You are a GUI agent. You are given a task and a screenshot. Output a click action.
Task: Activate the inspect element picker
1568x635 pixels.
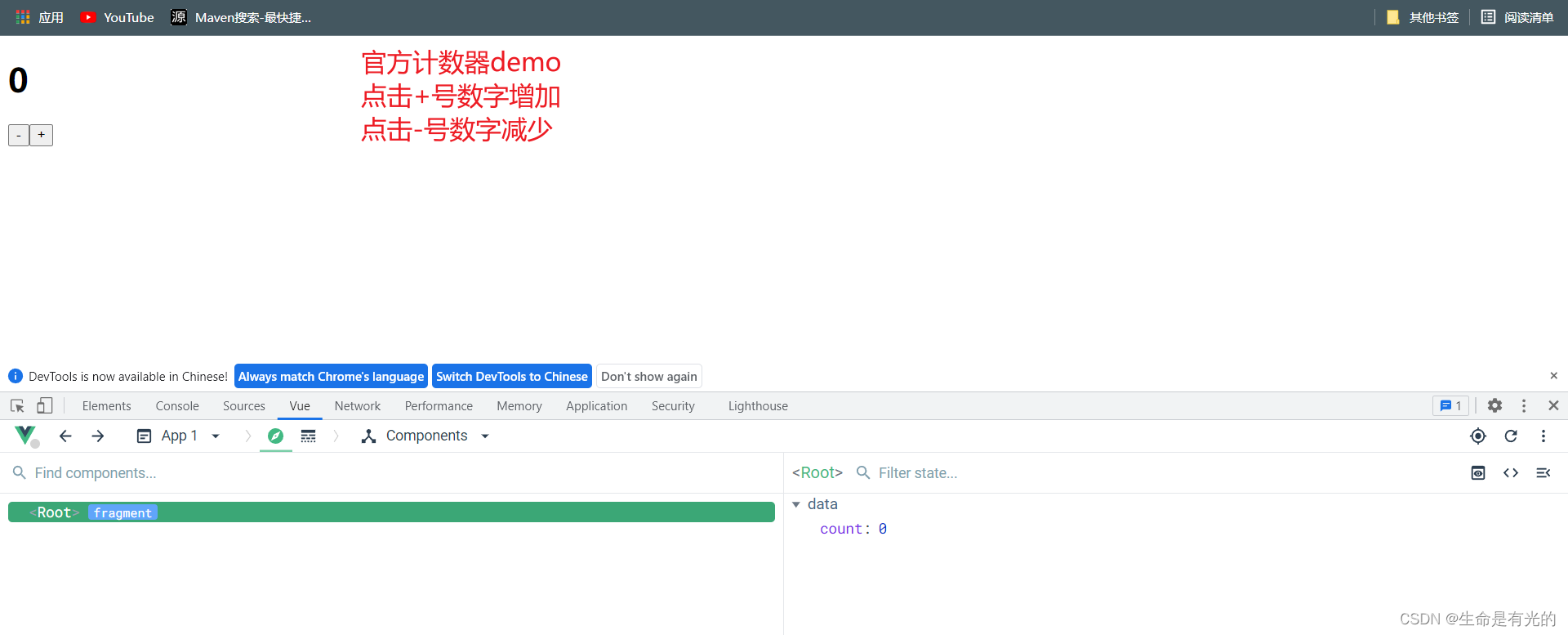click(x=17, y=405)
